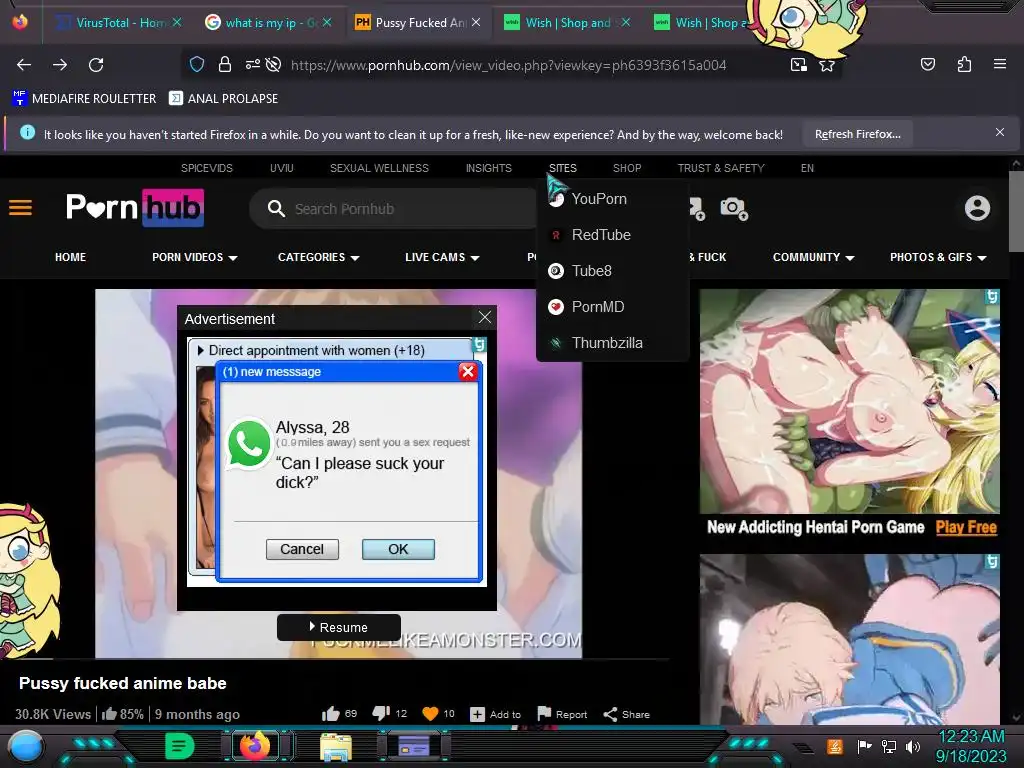
Task: Open picture-in-picture icon in the address bar
Action: tap(798, 64)
